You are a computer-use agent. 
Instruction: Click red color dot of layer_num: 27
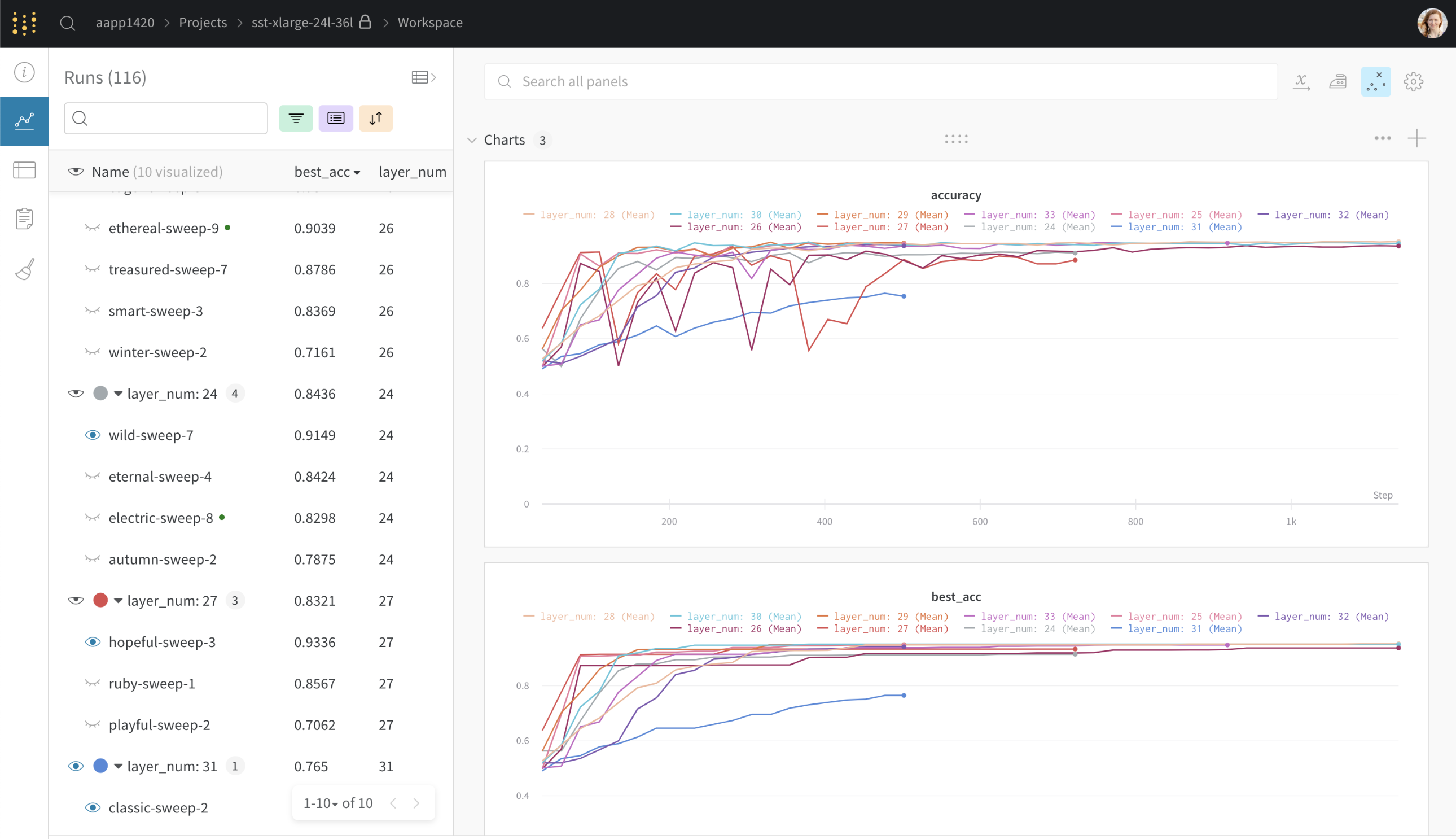100,600
